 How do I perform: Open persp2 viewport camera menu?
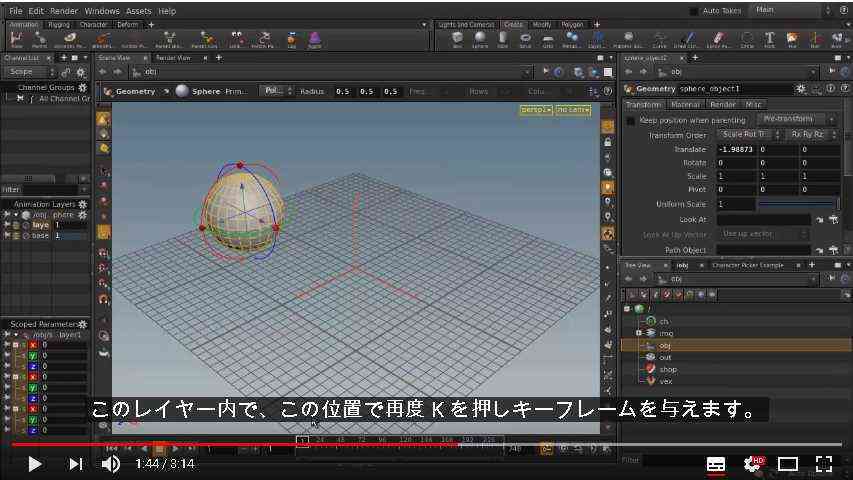click(535, 110)
